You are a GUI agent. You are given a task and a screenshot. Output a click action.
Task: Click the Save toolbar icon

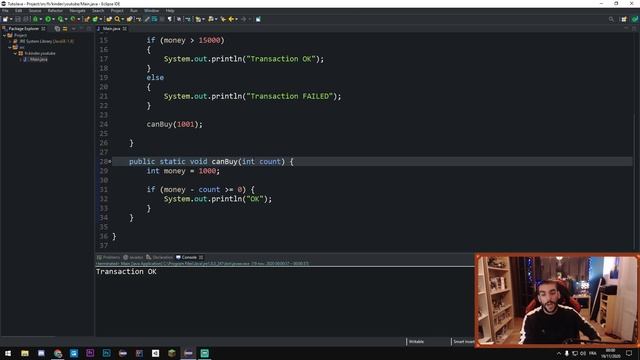(18, 19)
